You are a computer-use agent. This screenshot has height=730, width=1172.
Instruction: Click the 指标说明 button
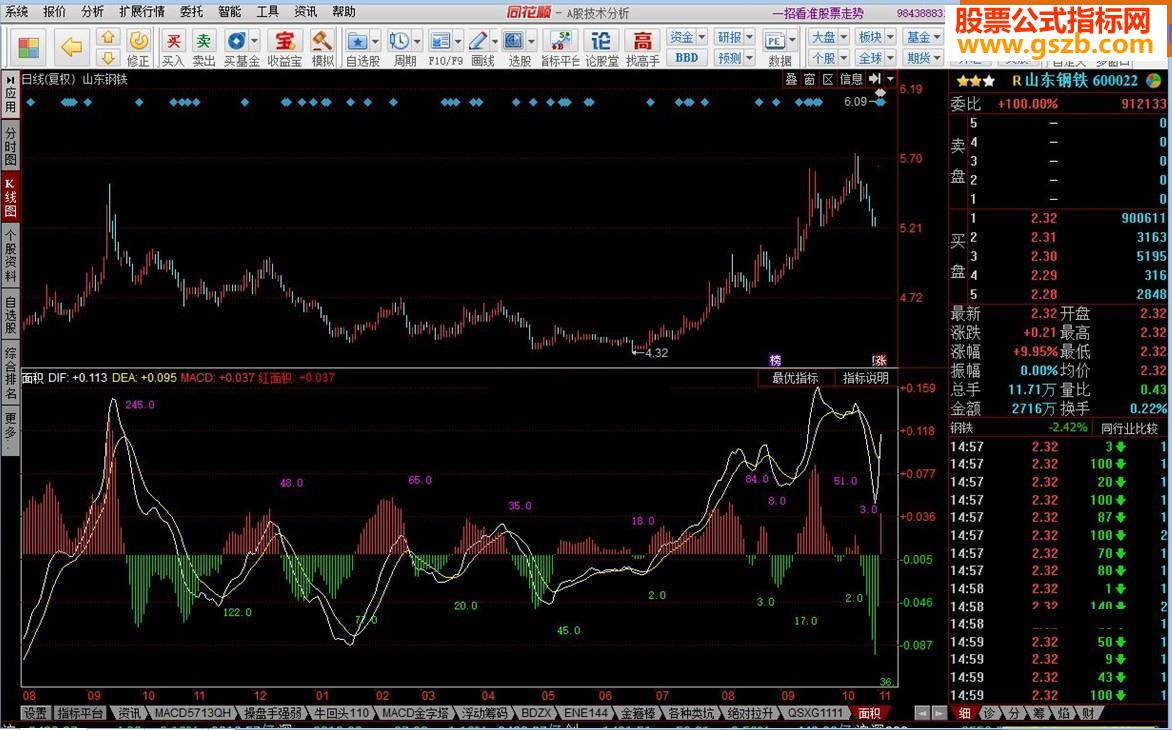pyautogui.click(x=866, y=378)
